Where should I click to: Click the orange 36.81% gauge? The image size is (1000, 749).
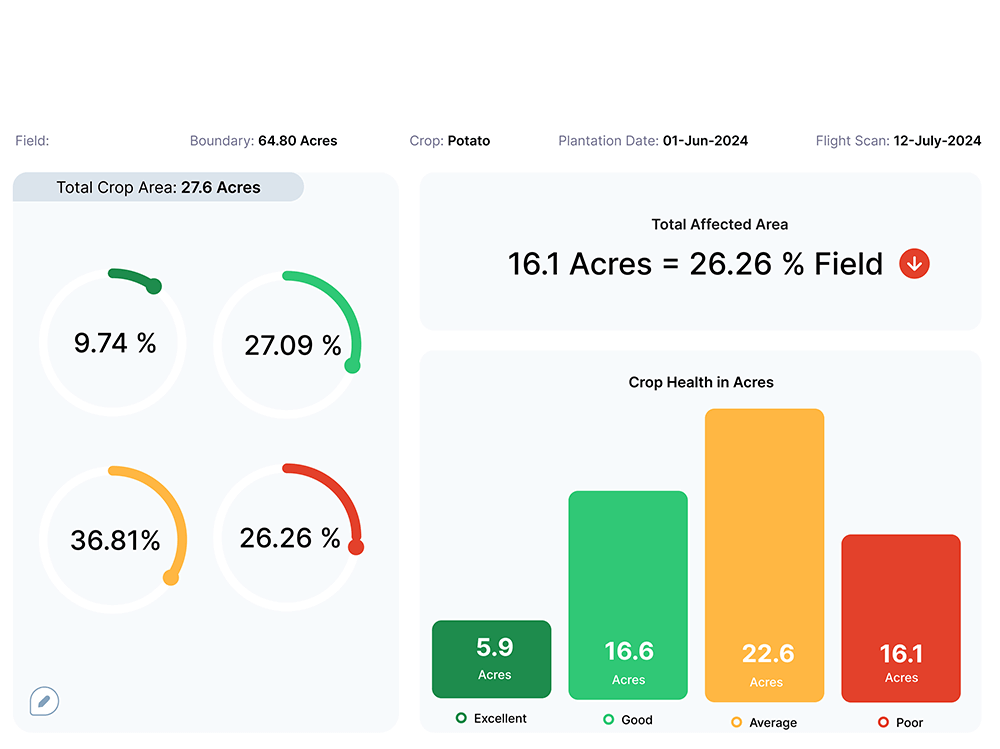[x=113, y=540]
